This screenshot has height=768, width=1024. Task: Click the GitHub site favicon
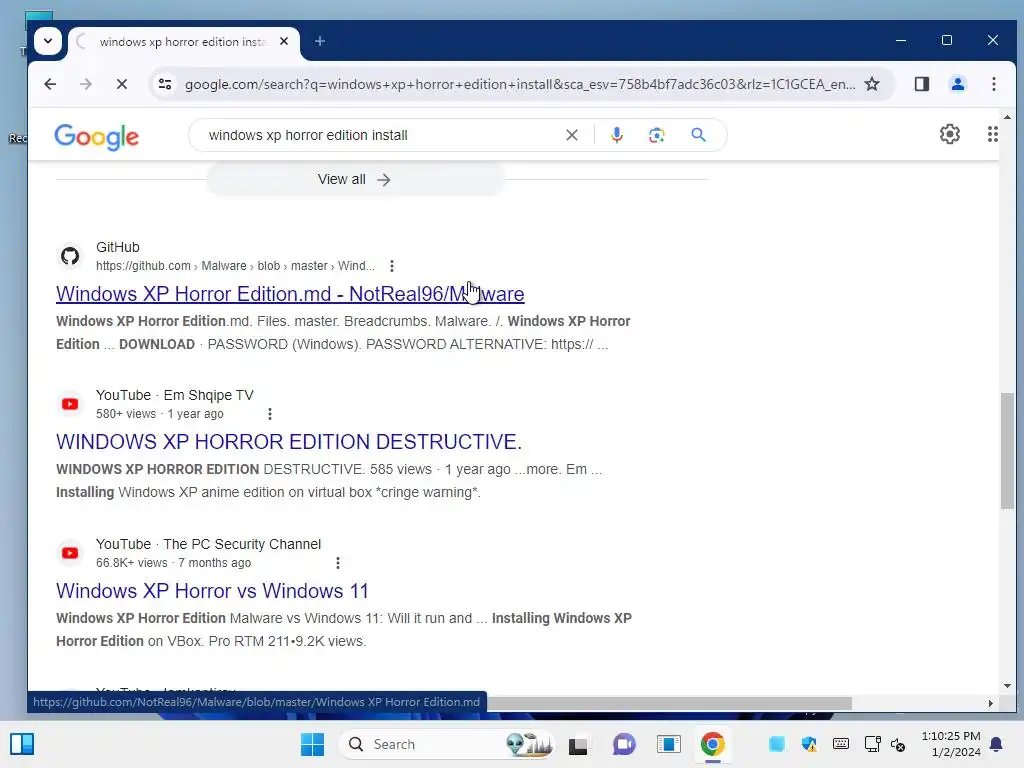(70, 256)
